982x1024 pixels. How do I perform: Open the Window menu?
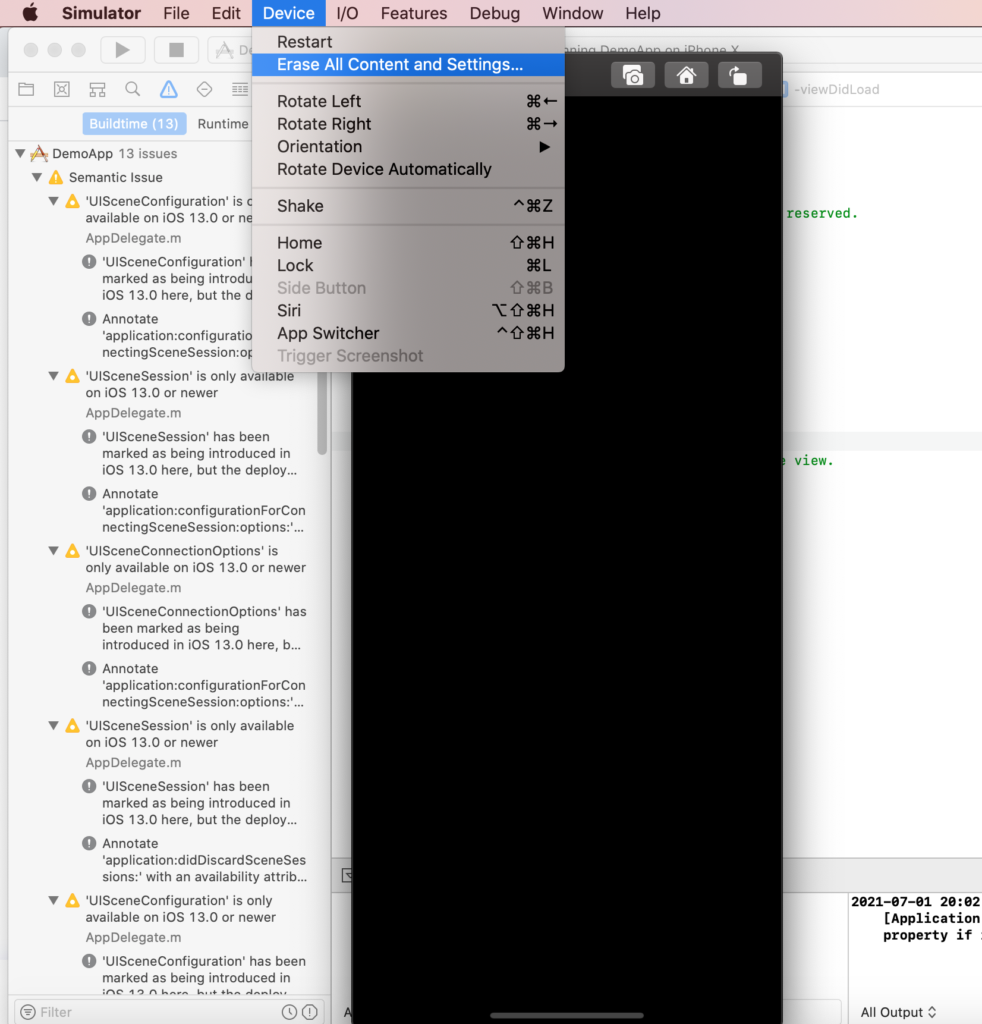[x=573, y=13]
